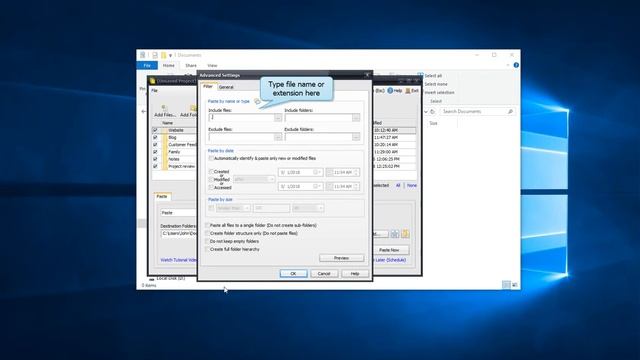Click the blue folder icon beside destination

(395, 234)
